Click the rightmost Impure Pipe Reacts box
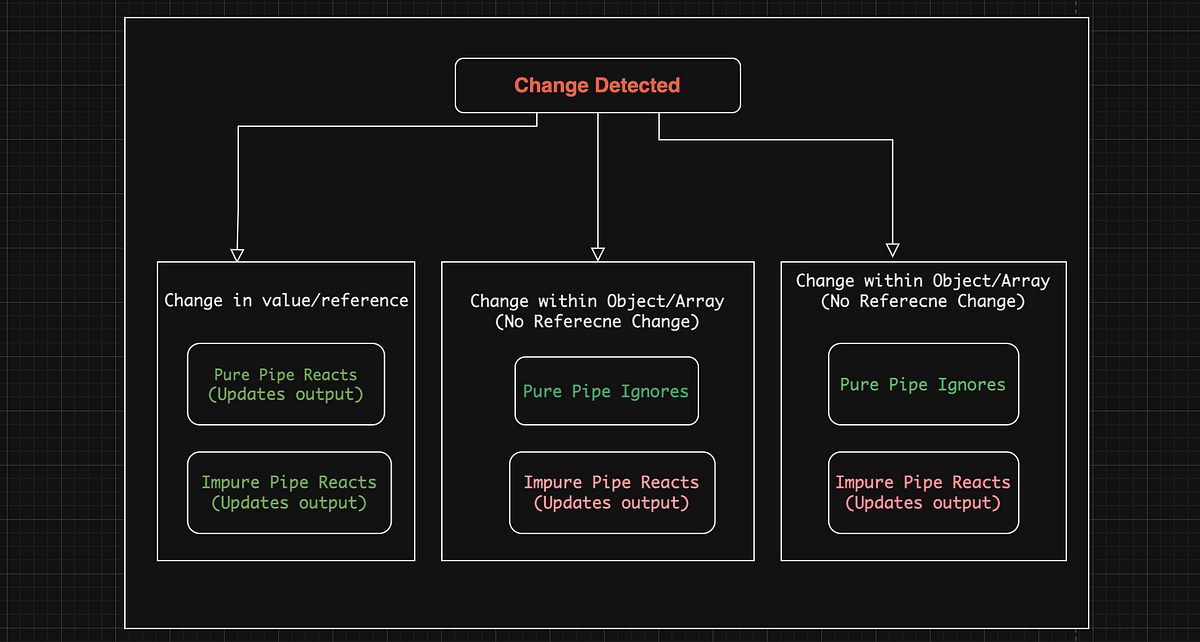The height and width of the screenshot is (642, 1200). pyautogui.click(x=922, y=492)
